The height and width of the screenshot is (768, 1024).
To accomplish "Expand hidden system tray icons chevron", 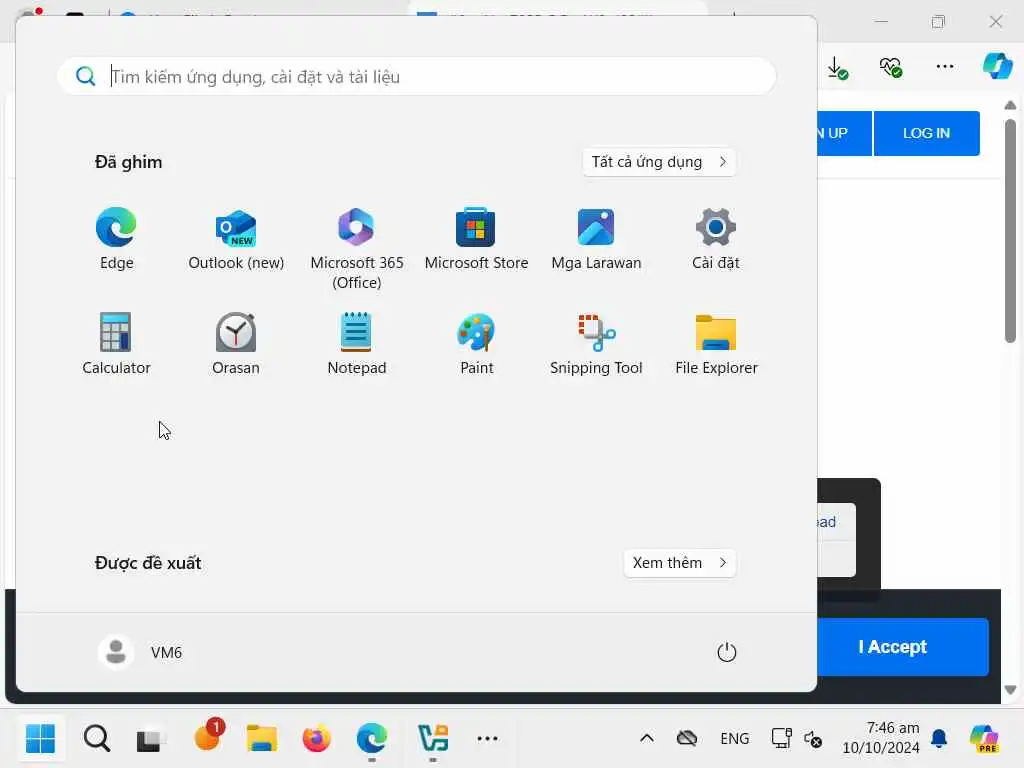I will [x=647, y=739].
